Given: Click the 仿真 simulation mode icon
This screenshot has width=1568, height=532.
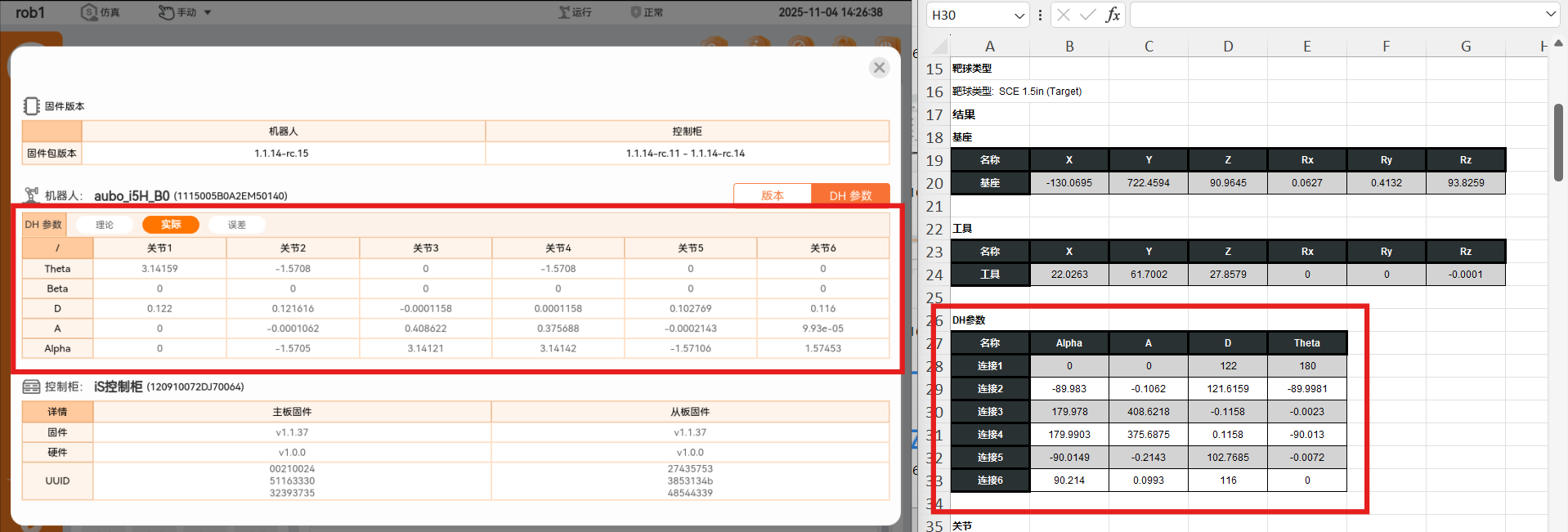Looking at the screenshot, I should tap(89, 12).
